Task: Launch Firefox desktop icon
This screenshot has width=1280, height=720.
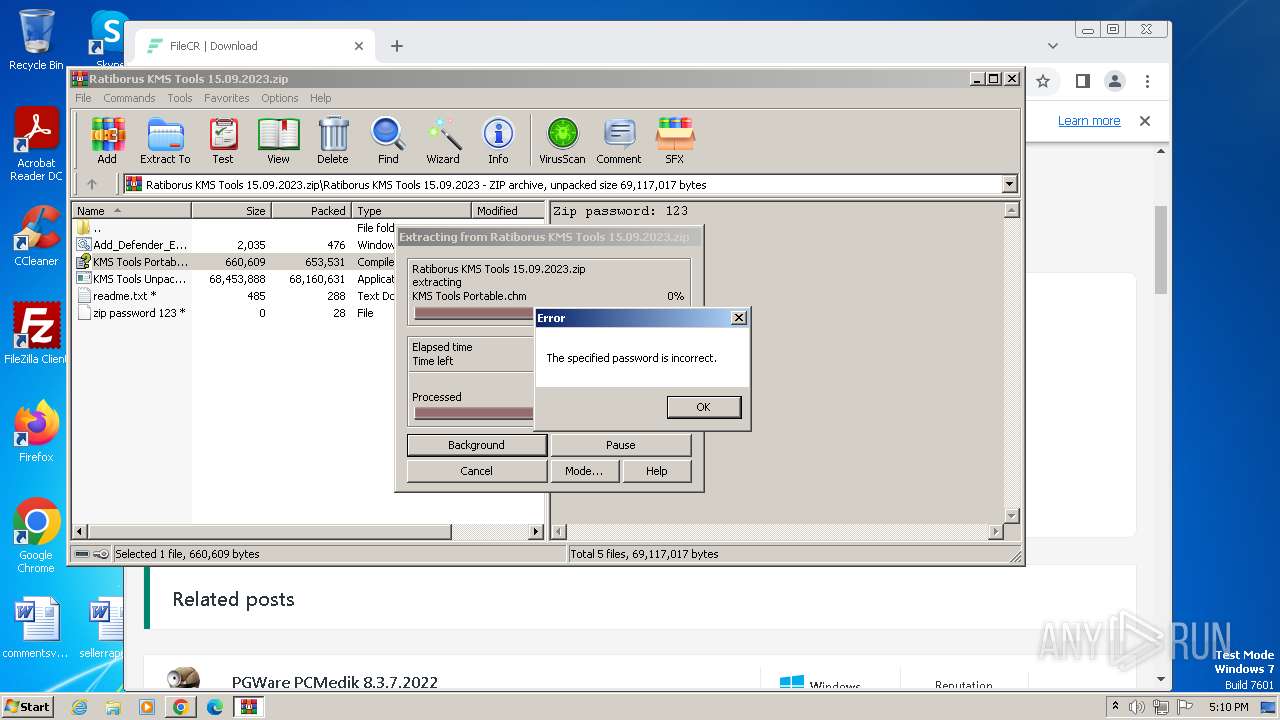Action: [36, 432]
